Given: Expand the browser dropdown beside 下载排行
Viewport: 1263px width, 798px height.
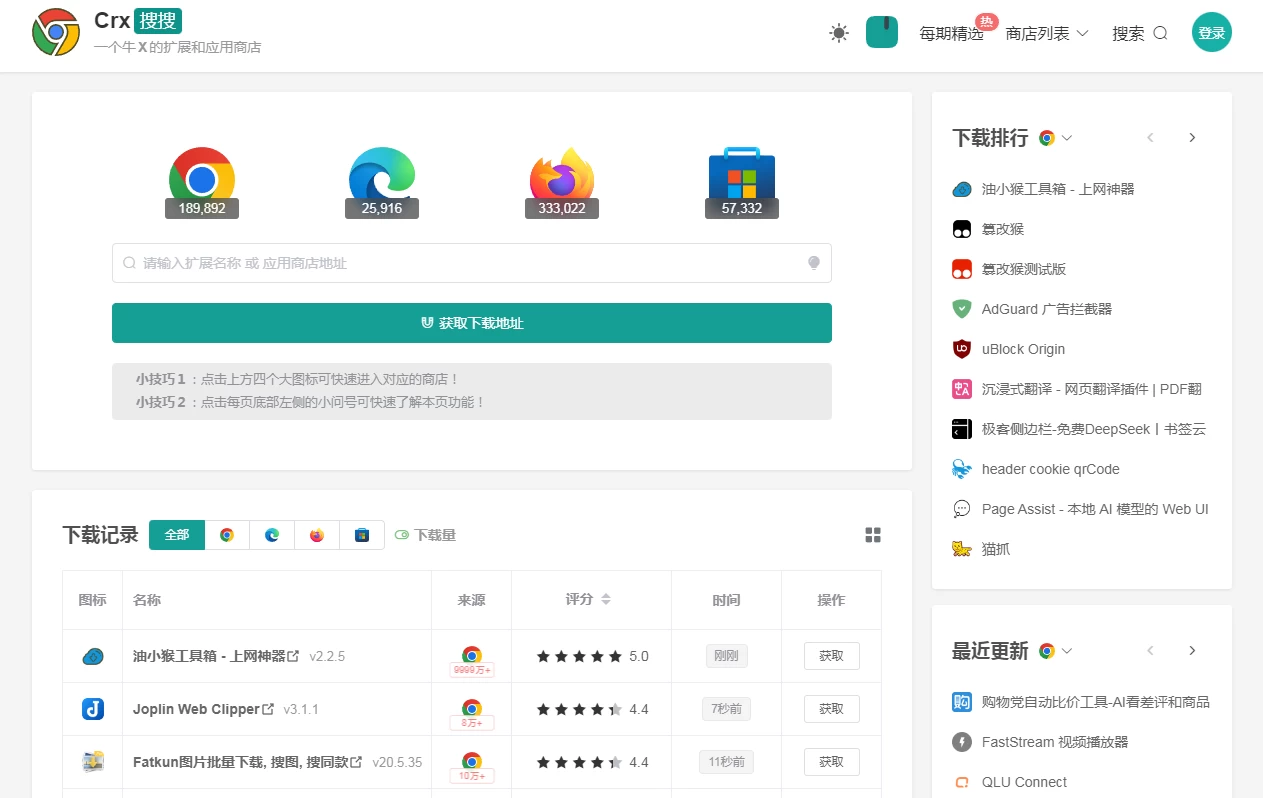Looking at the screenshot, I should click(x=1056, y=138).
